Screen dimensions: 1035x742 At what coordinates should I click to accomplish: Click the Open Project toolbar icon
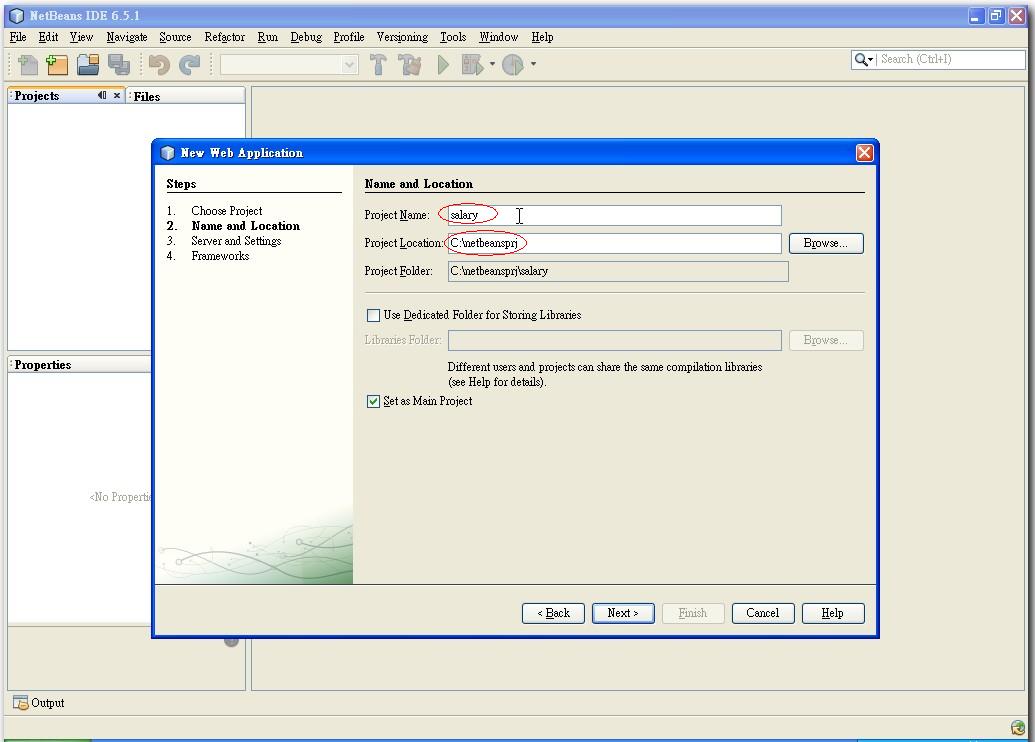click(x=88, y=64)
